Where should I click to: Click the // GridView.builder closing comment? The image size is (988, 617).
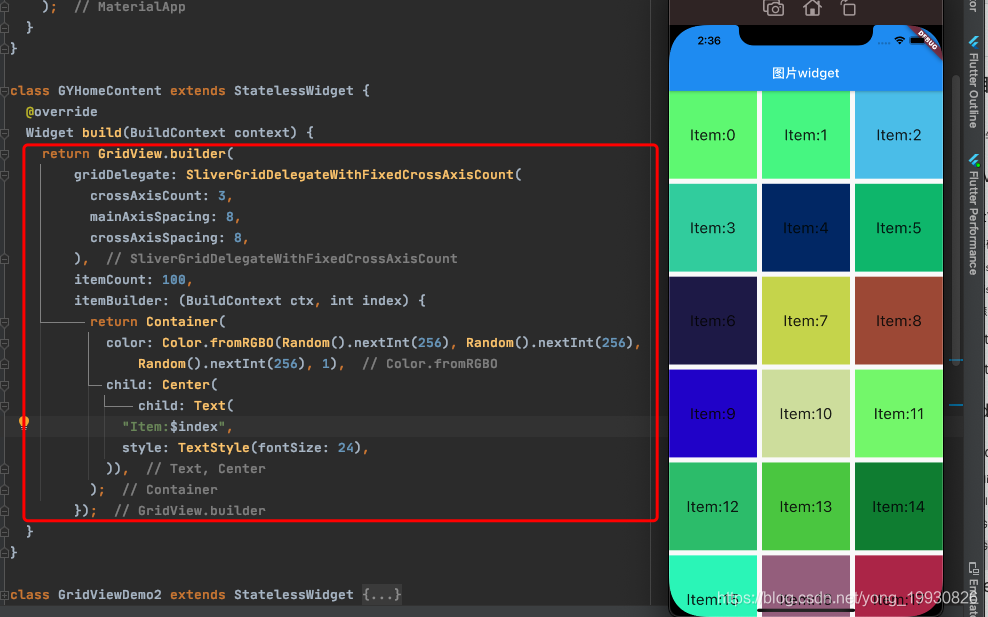190,510
